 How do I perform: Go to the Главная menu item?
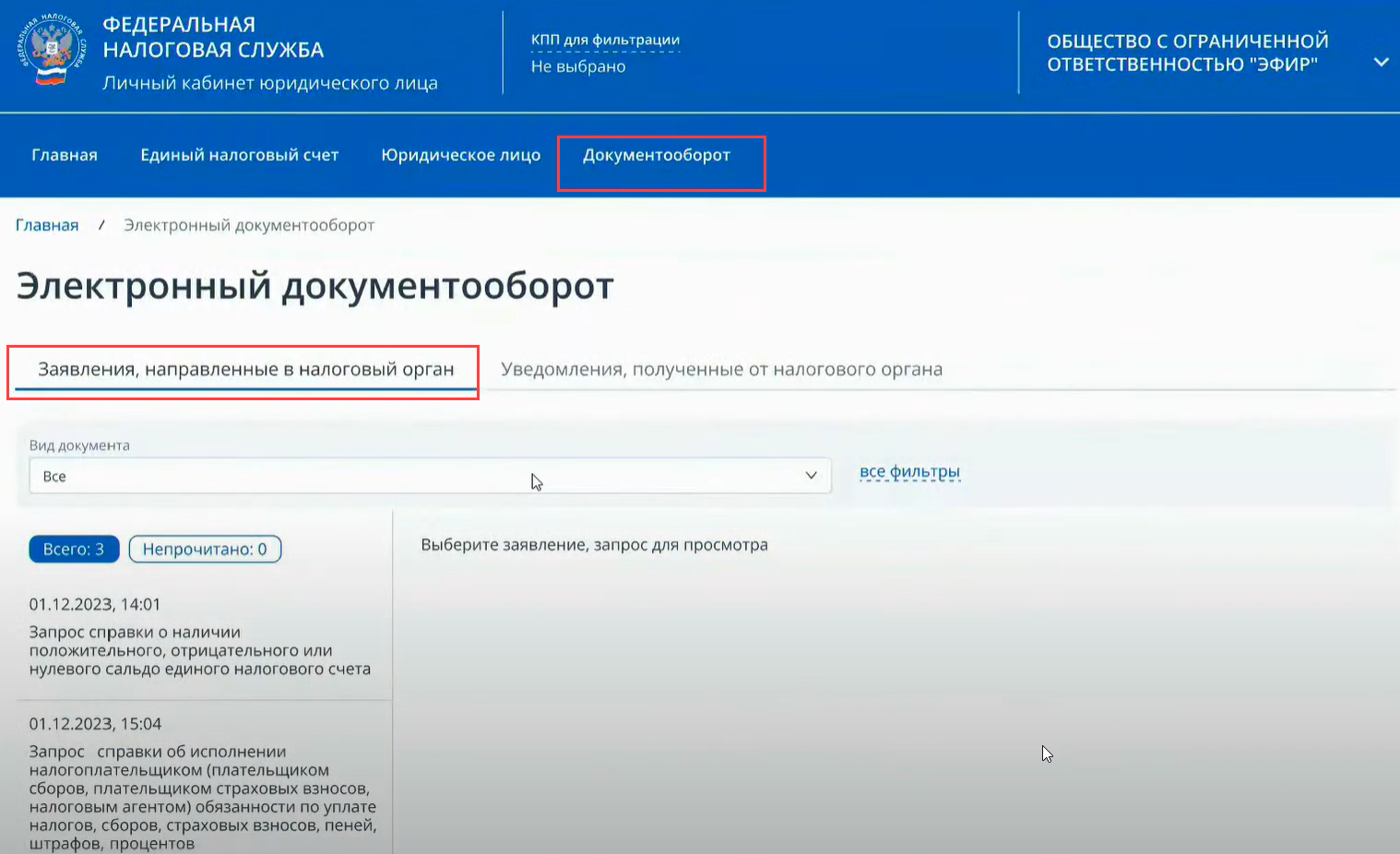pyautogui.click(x=65, y=155)
